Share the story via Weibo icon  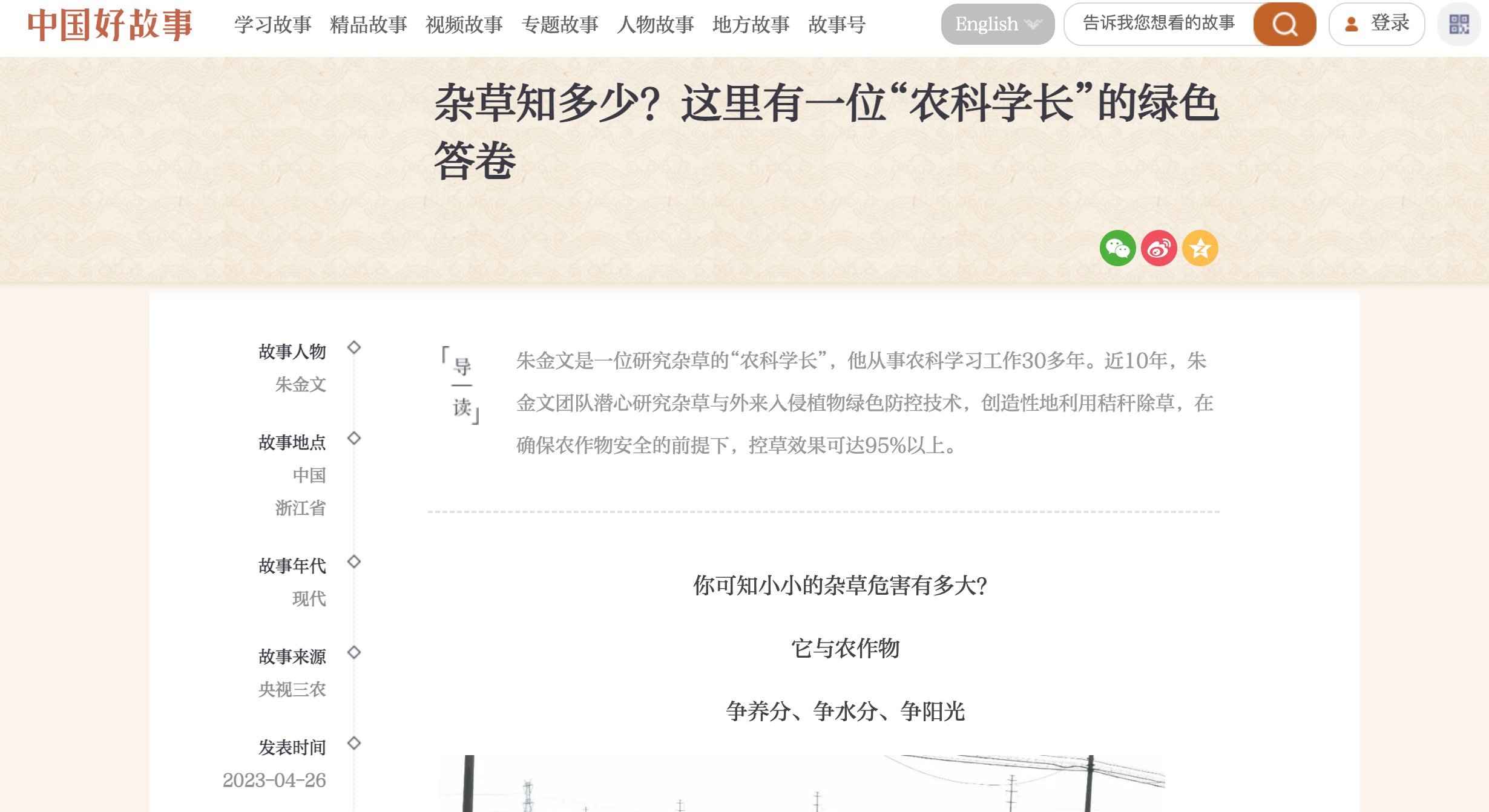1159,248
